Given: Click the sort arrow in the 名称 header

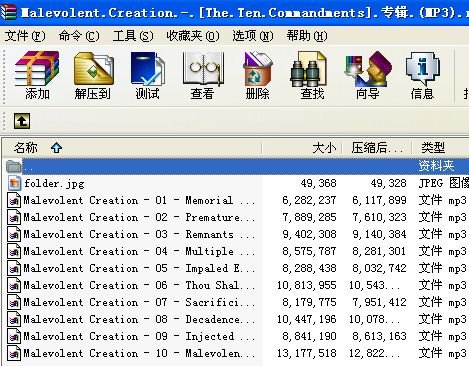Looking at the screenshot, I should click(56, 147).
